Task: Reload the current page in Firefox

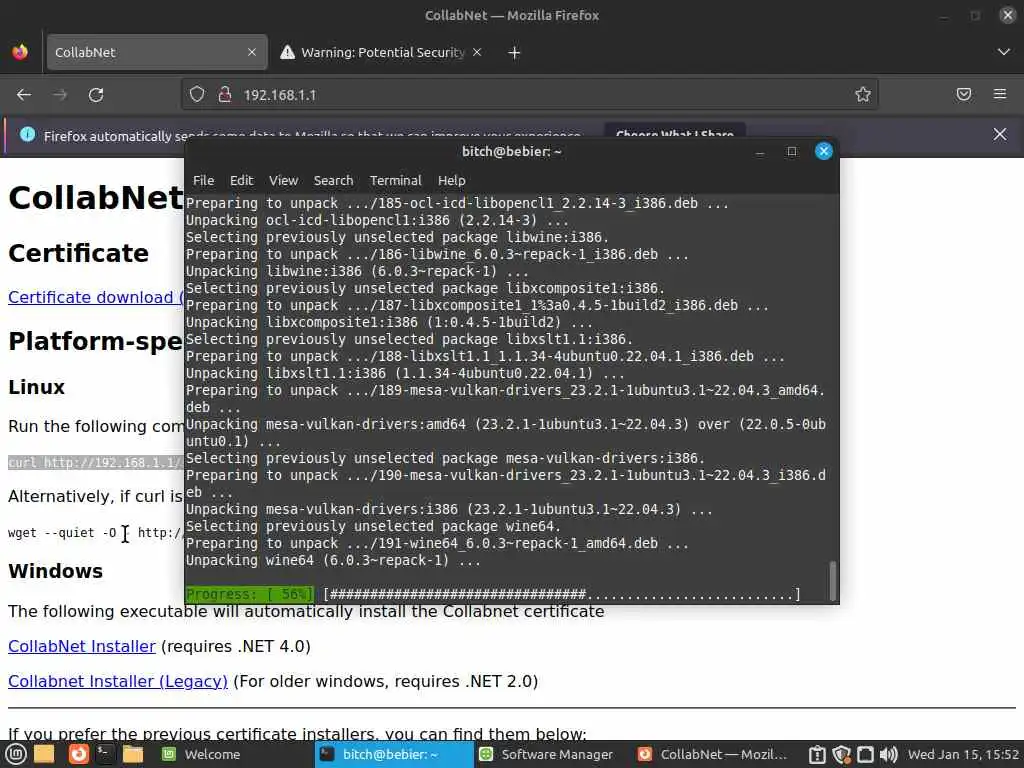Action: tap(96, 95)
